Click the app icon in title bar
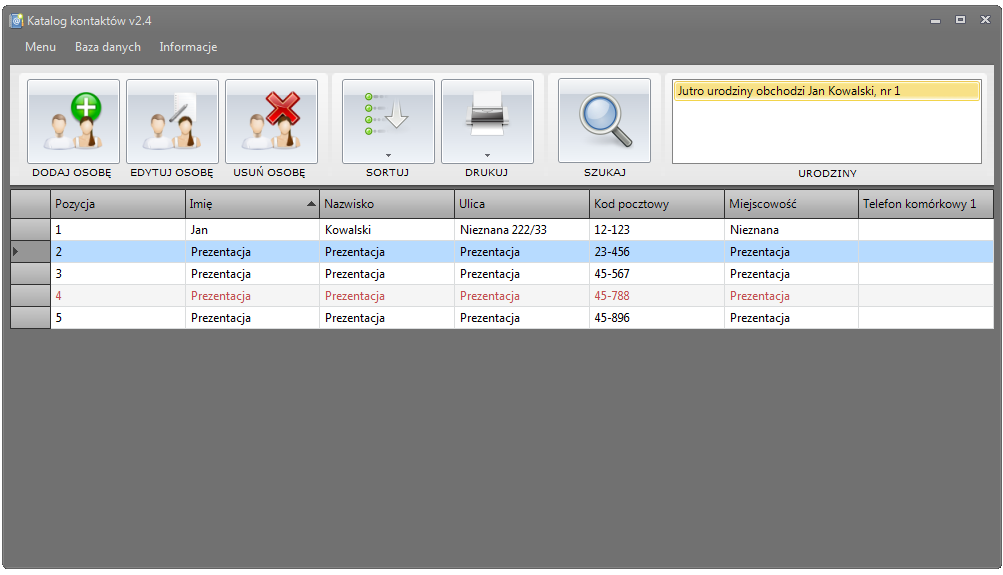The width and height of the screenshot is (1003, 575). [x=16, y=20]
